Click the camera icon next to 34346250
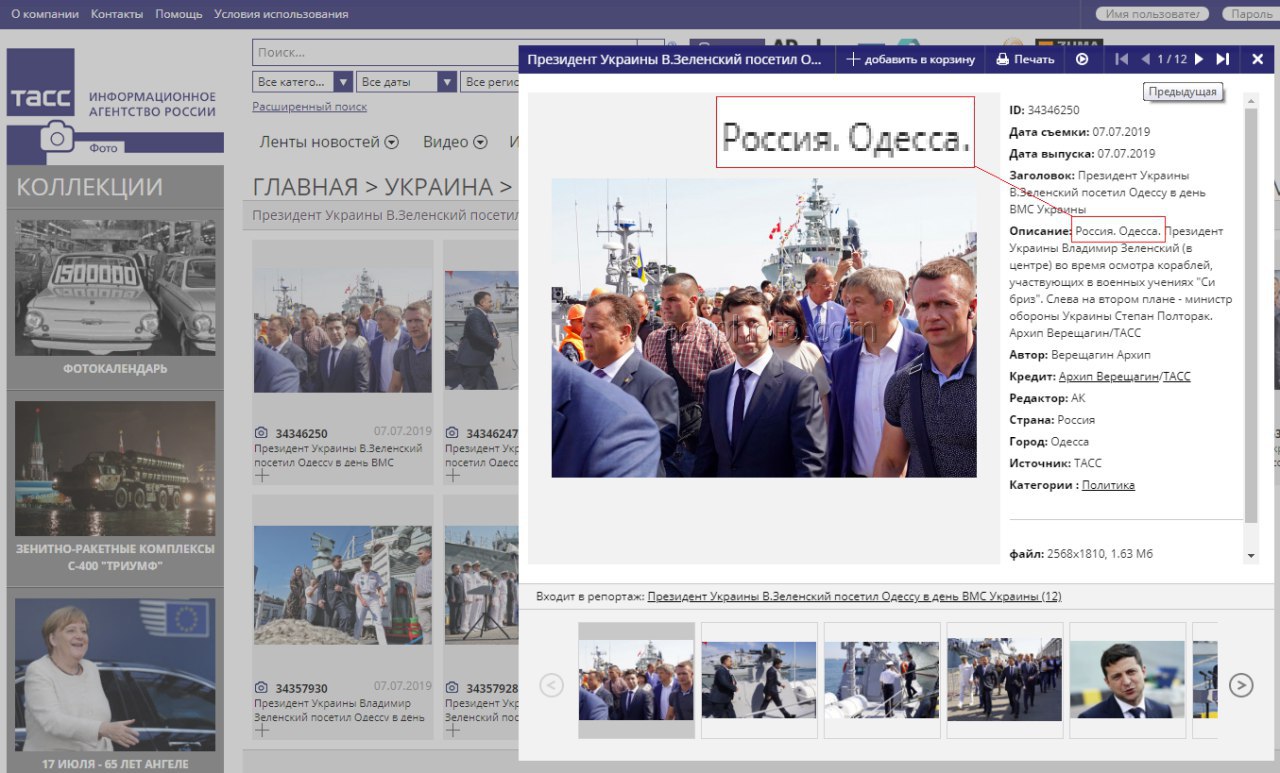Viewport: 1280px width, 773px height. (x=261, y=433)
